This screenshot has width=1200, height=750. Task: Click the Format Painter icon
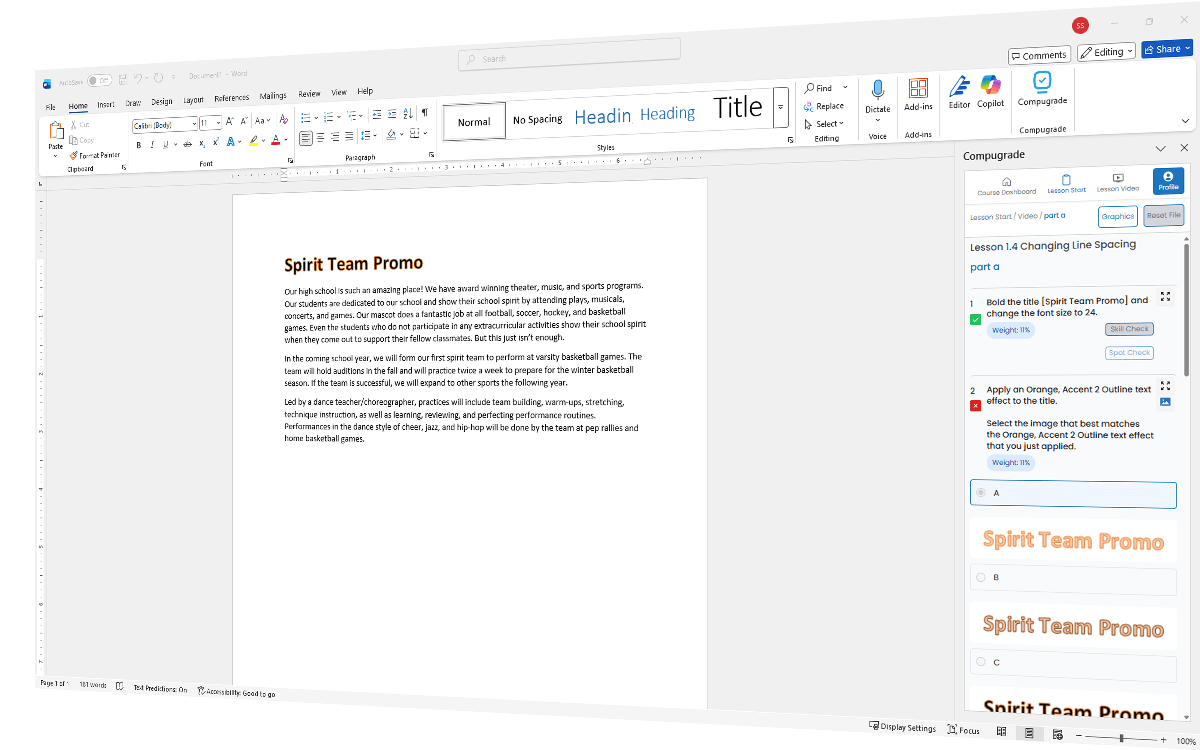(x=73, y=156)
